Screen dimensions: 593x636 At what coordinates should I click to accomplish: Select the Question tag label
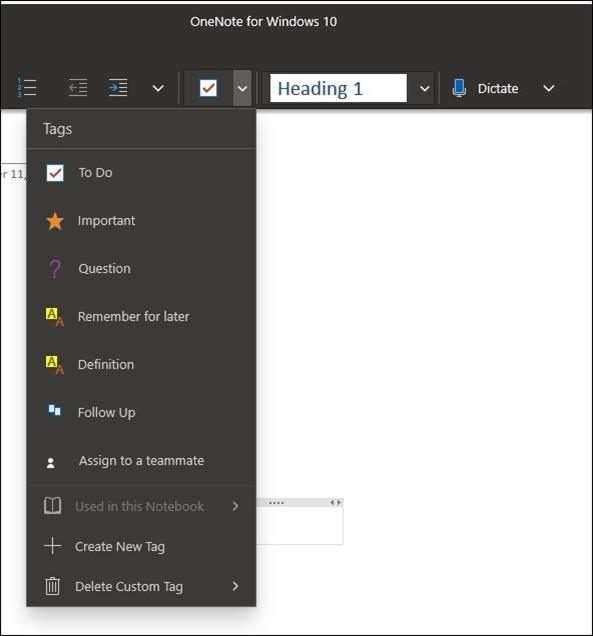(104, 269)
